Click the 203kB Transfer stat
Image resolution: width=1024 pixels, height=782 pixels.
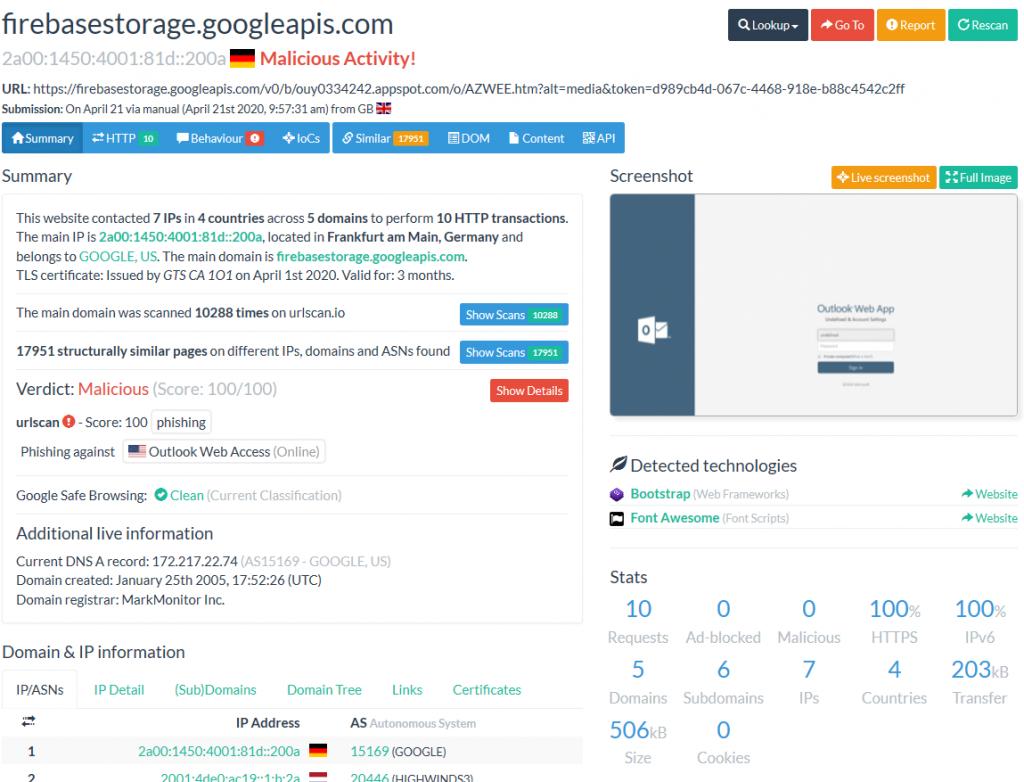click(980, 682)
